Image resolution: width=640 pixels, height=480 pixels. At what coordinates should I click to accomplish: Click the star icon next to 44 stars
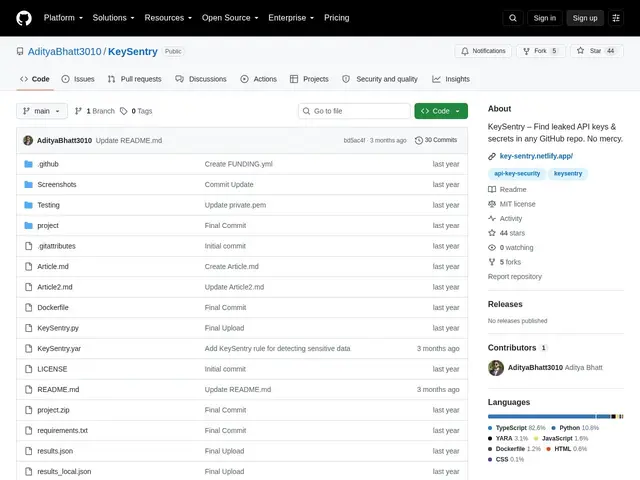point(492,233)
